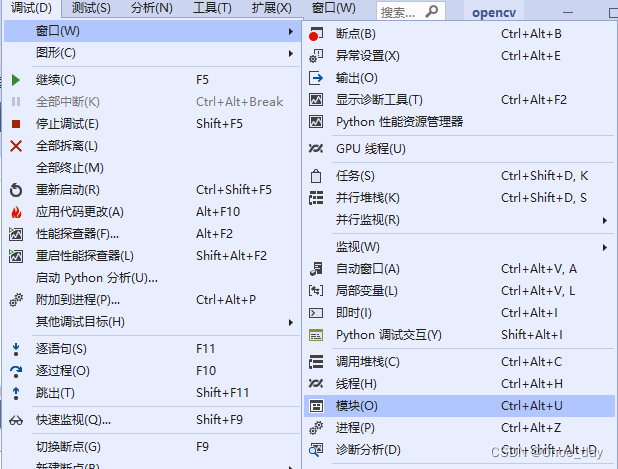Click the Shift+F9 shortcut text
The height and width of the screenshot is (469, 618).
220,420
